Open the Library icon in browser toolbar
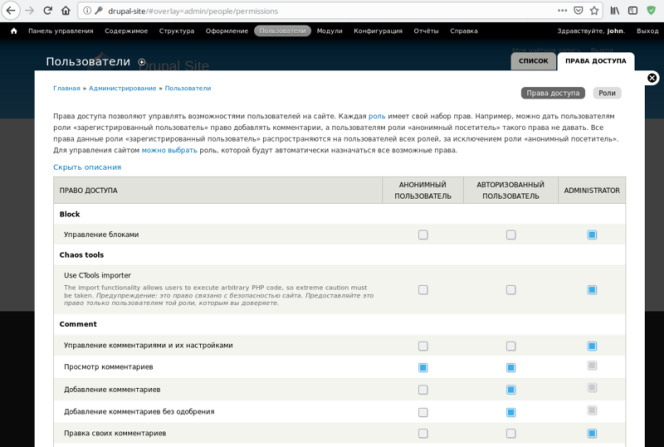664x447 pixels. click(x=614, y=11)
